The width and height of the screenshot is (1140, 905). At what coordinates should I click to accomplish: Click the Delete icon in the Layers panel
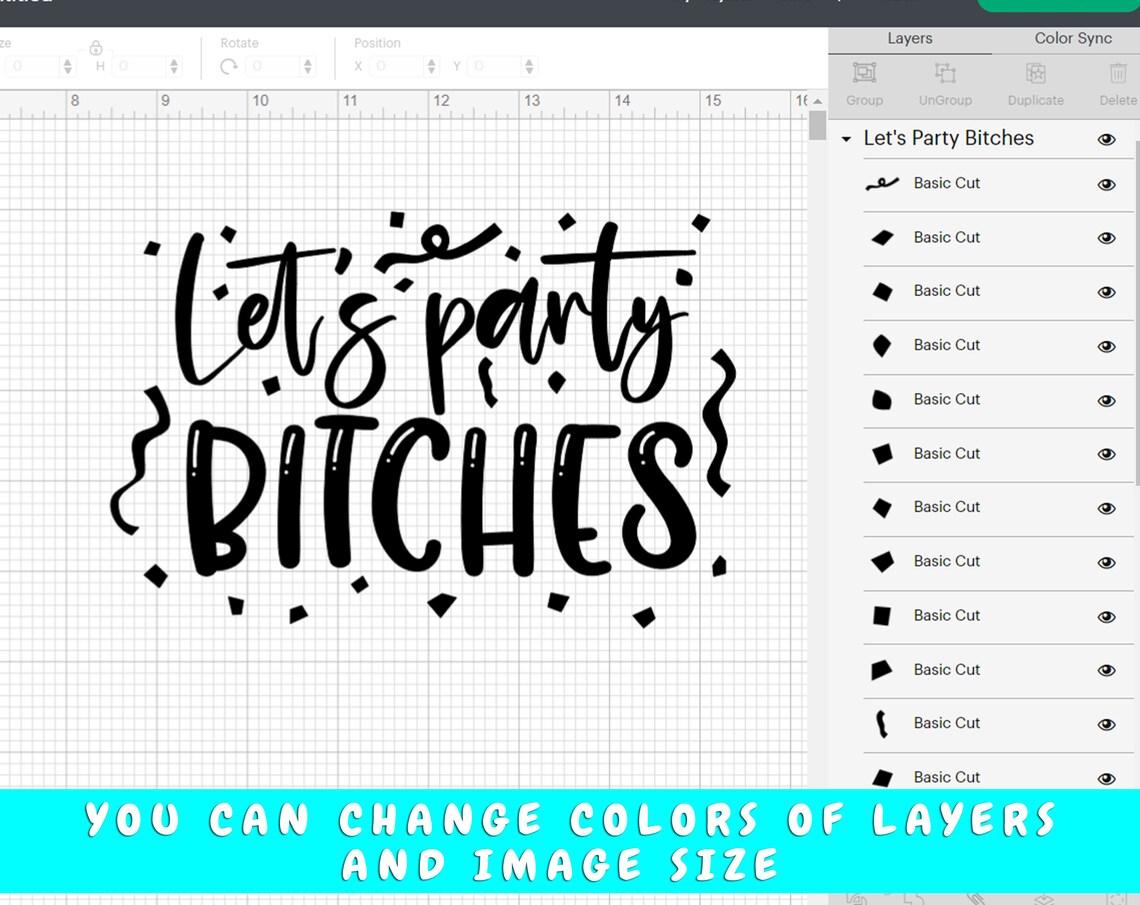[1117, 80]
